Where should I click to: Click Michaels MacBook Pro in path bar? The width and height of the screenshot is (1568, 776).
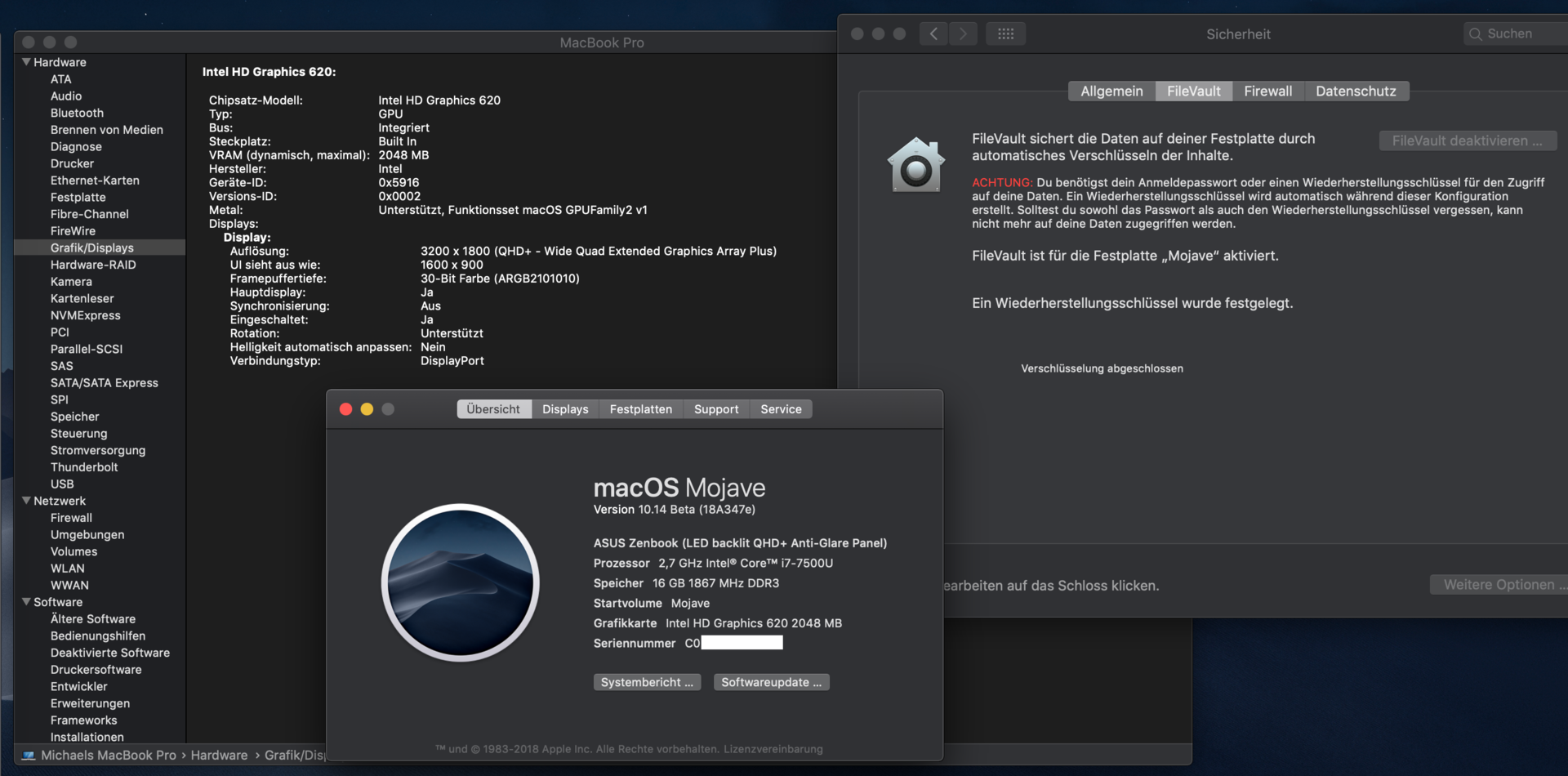[x=109, y=756]
